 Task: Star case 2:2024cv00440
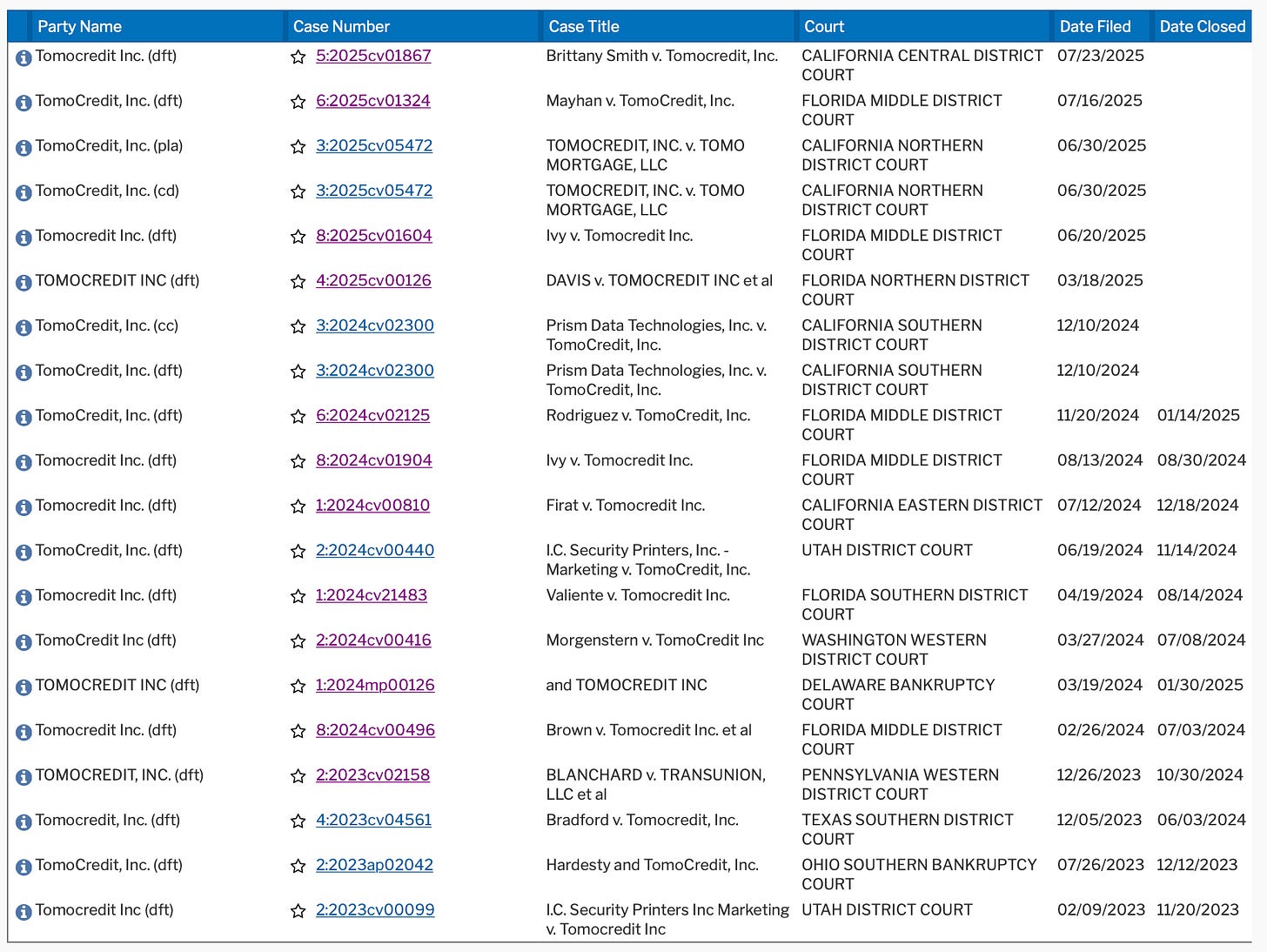[298, 552]
